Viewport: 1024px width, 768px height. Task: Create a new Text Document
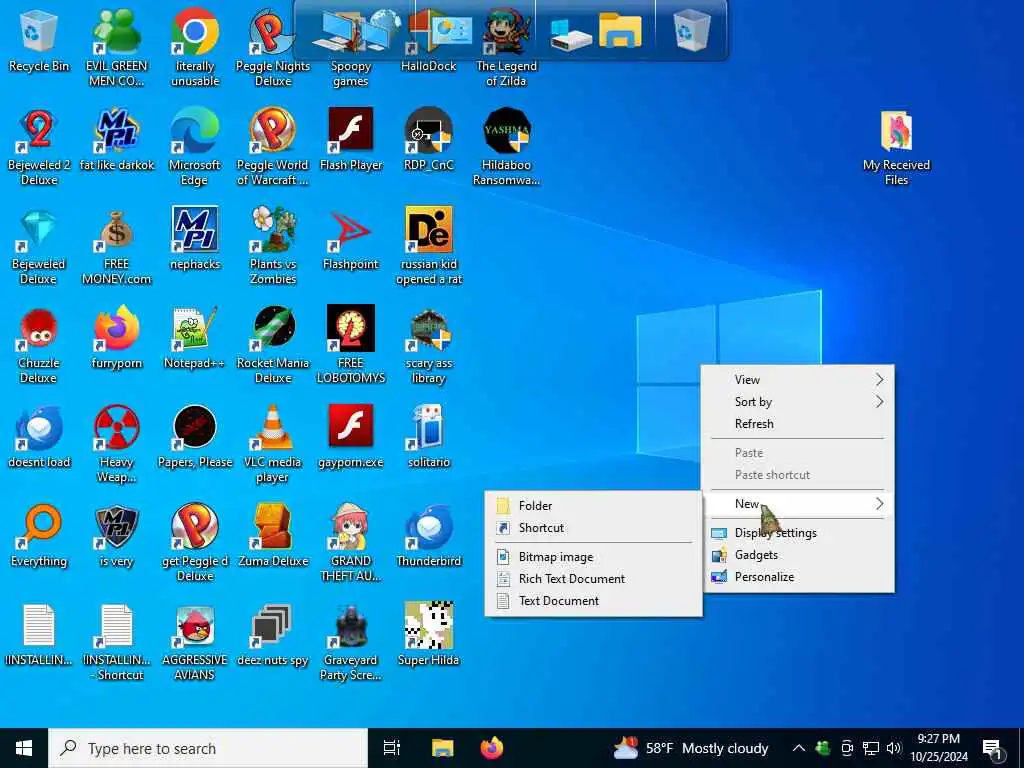[593, 601]
